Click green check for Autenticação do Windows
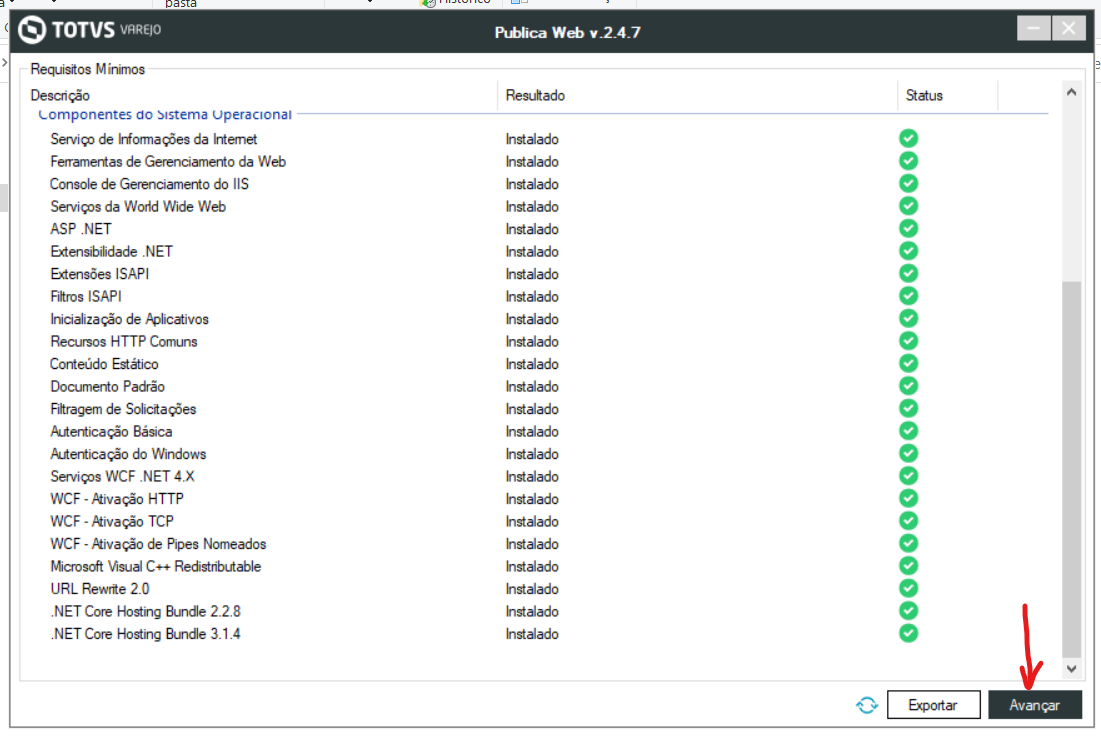 click(909, 453)
